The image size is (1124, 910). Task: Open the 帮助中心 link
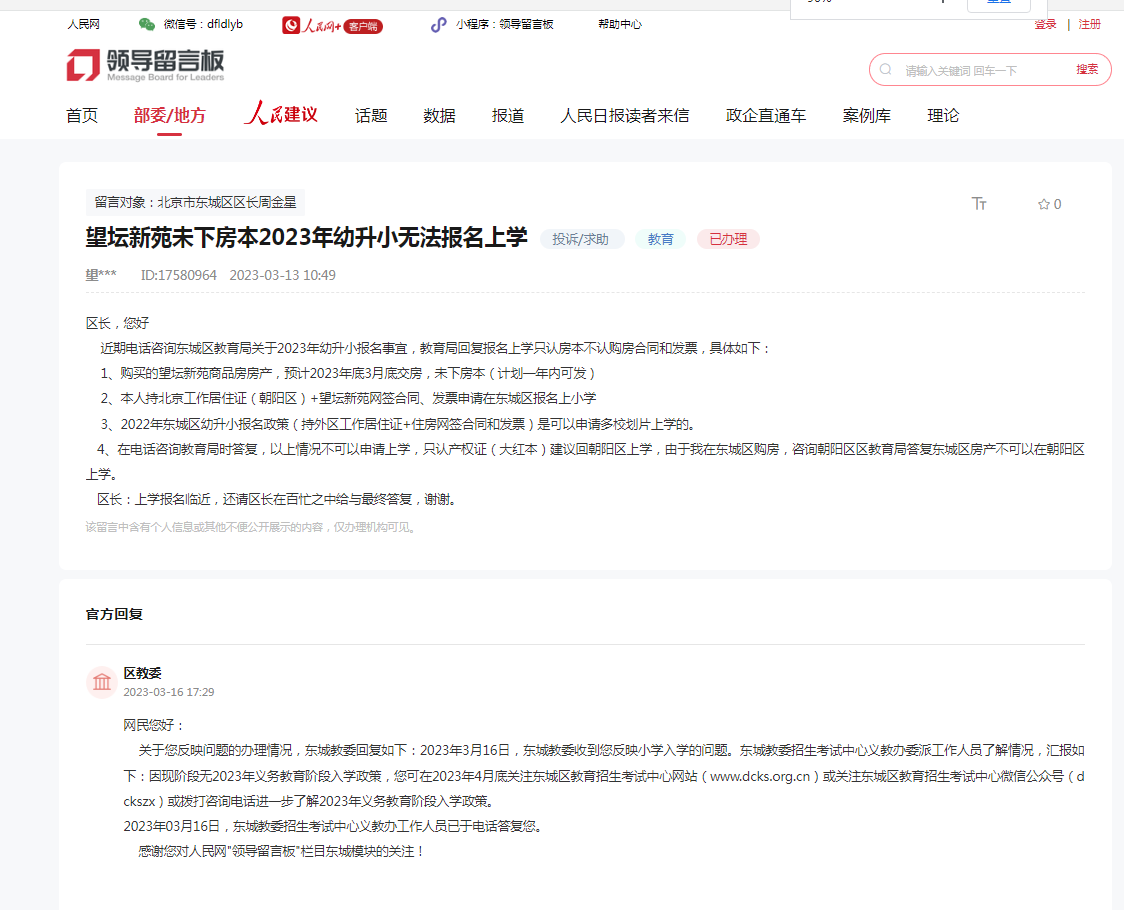point(620,24)
